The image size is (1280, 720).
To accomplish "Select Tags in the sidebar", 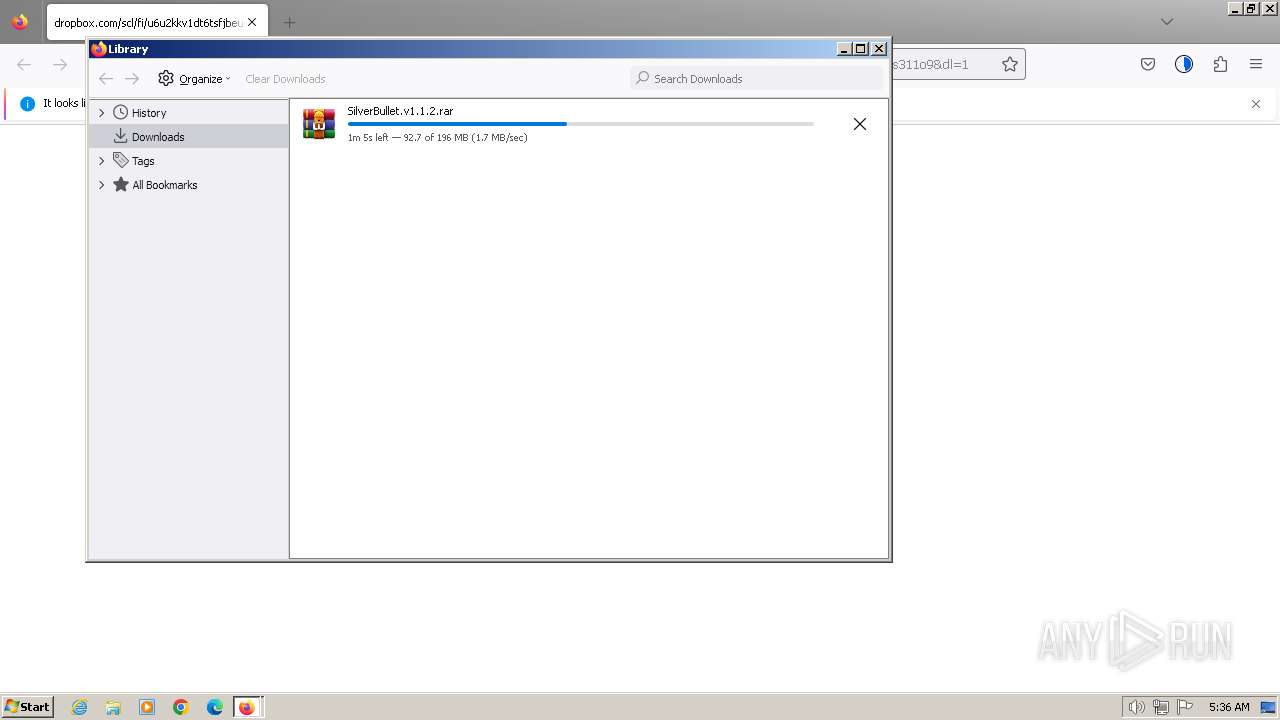I will 143,161.
